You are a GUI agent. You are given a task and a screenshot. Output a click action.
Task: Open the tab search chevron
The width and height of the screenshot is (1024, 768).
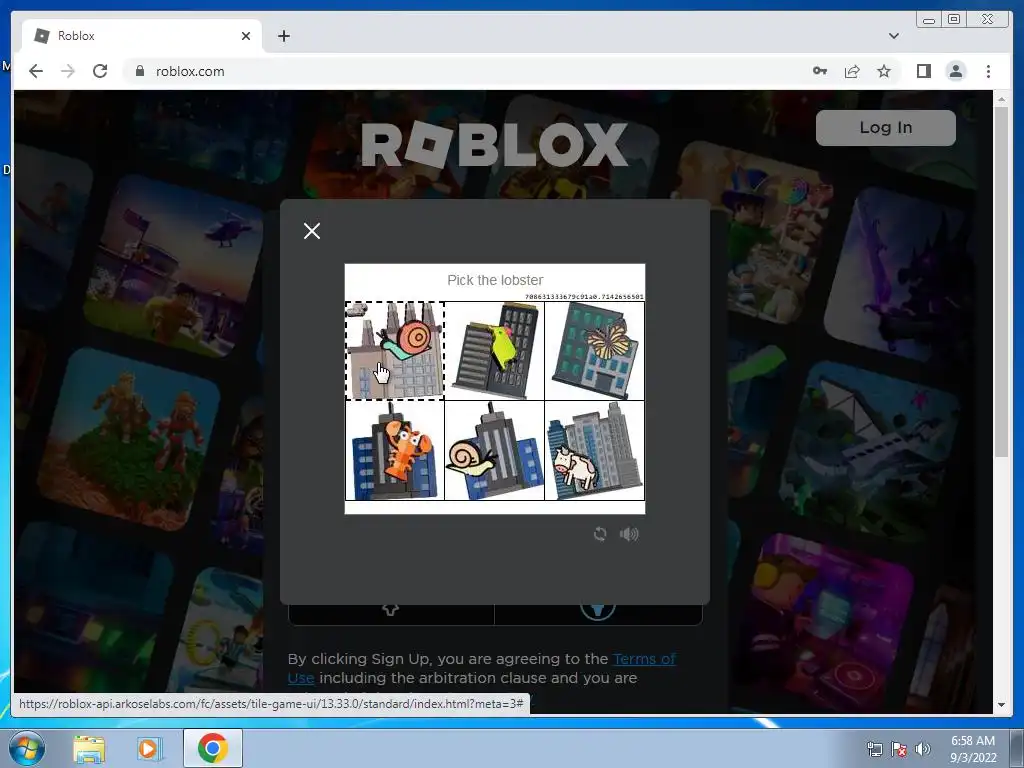[x=893, y=36]
